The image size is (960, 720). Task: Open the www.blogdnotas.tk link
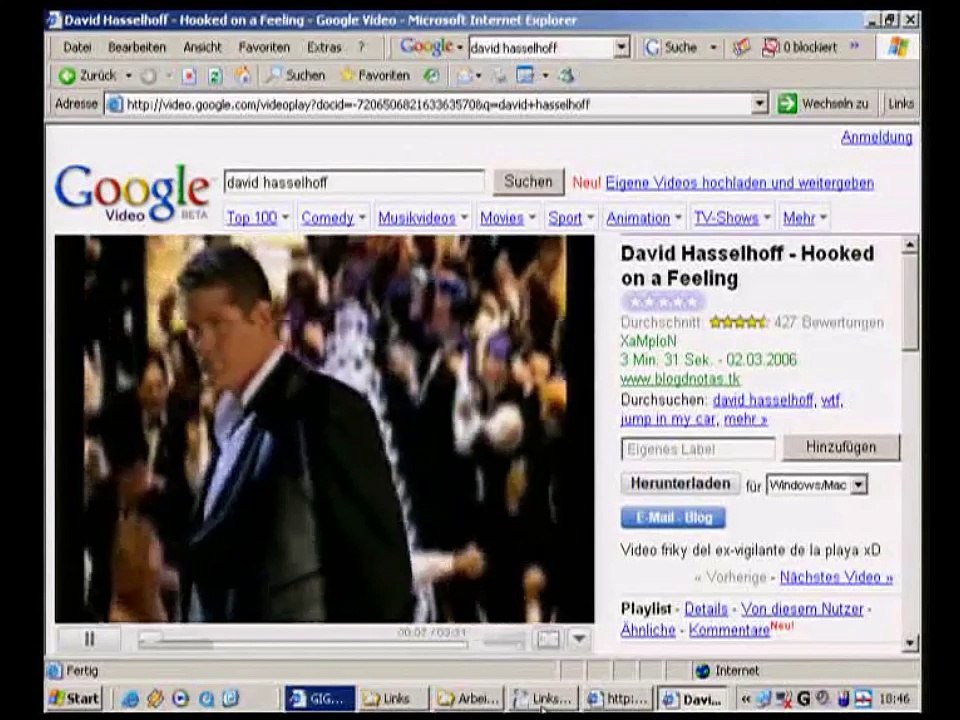[x=680, y=380]
